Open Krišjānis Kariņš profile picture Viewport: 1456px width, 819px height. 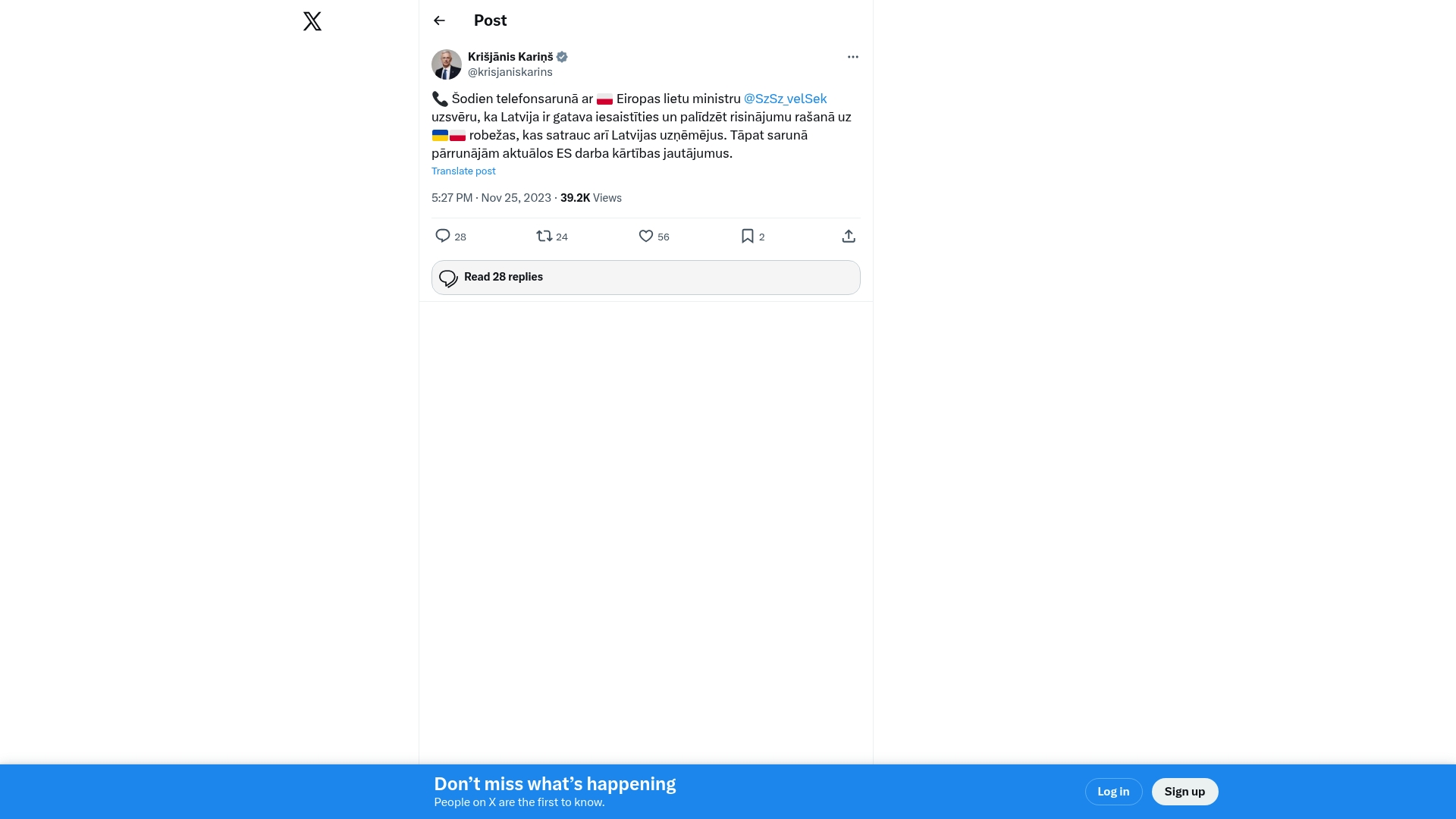pyautogui.click(x=447, y=64)
